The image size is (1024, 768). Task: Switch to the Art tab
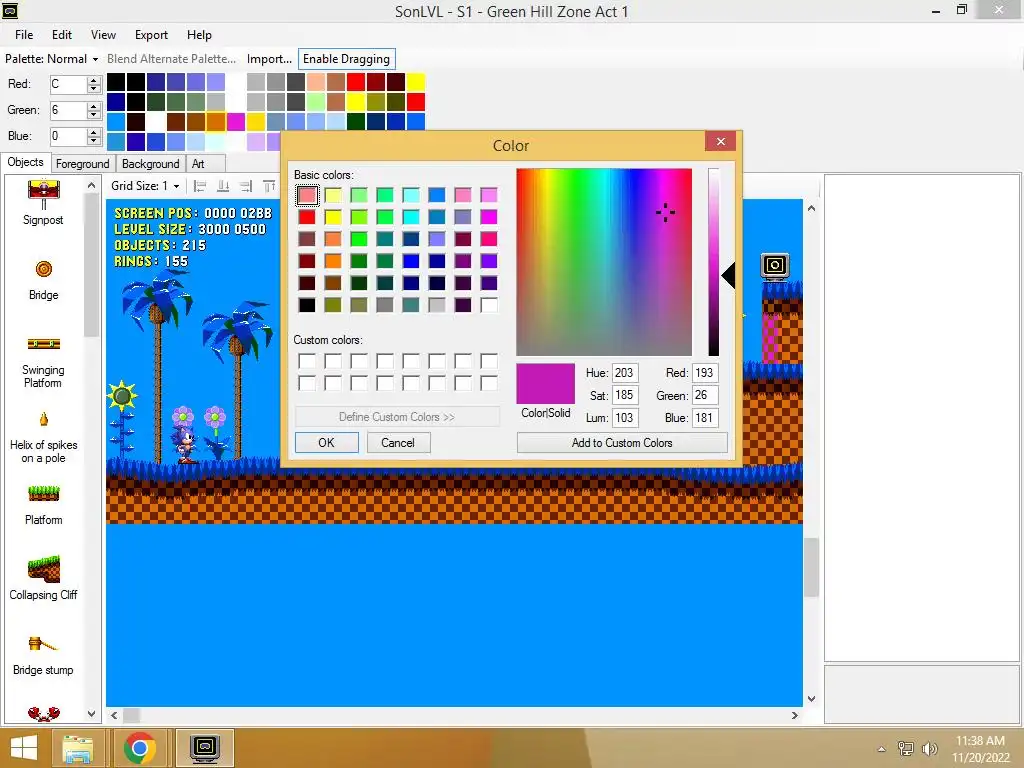(198, 164)
